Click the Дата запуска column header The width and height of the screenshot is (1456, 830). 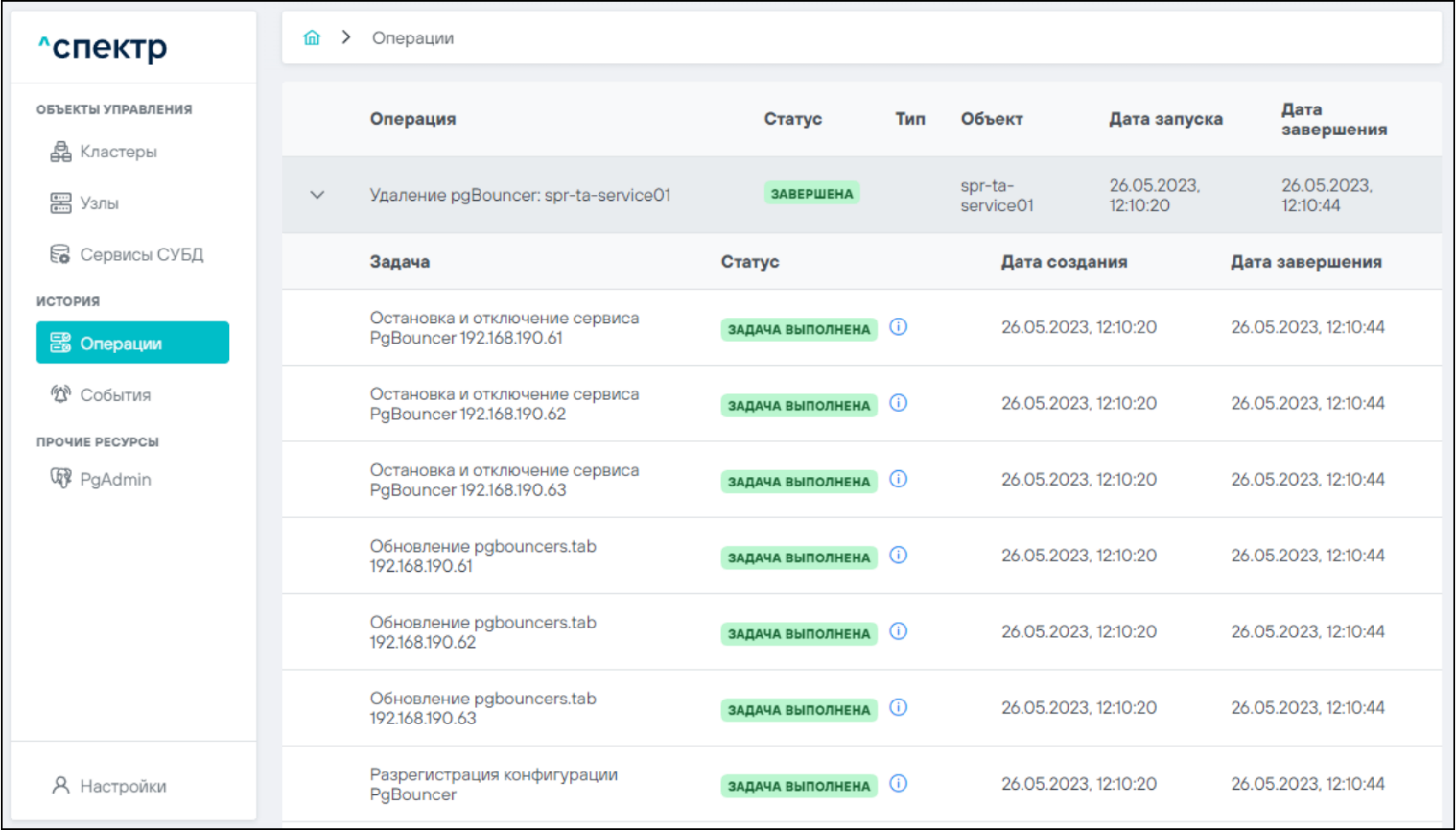click(x=1165, y=119)
